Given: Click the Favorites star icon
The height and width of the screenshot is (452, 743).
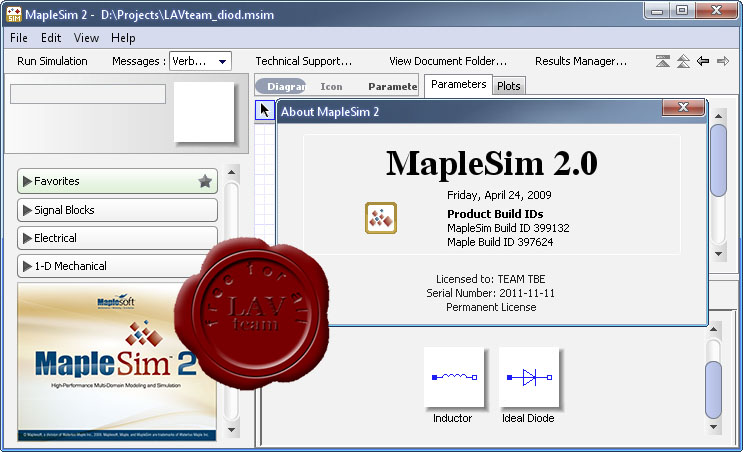Looking at the screenshot, I should point(205,181).
